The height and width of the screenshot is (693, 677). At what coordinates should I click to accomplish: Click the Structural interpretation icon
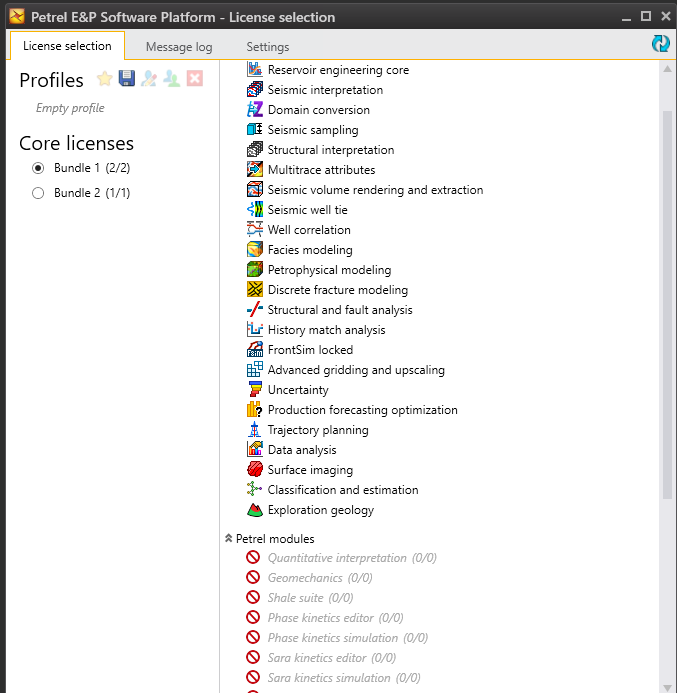click(x=255, y=149)
